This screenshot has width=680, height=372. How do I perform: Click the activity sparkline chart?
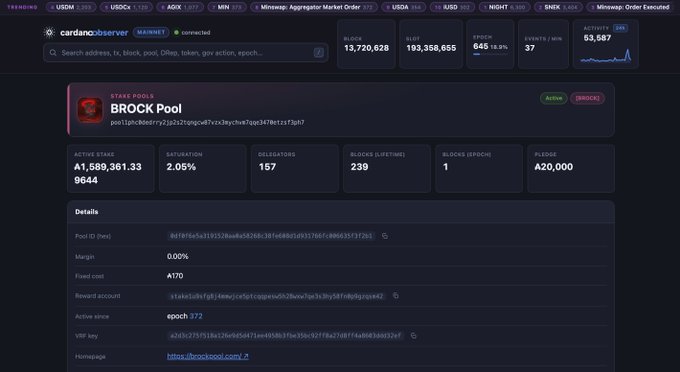pyautogui.click(x=606, y=56)
